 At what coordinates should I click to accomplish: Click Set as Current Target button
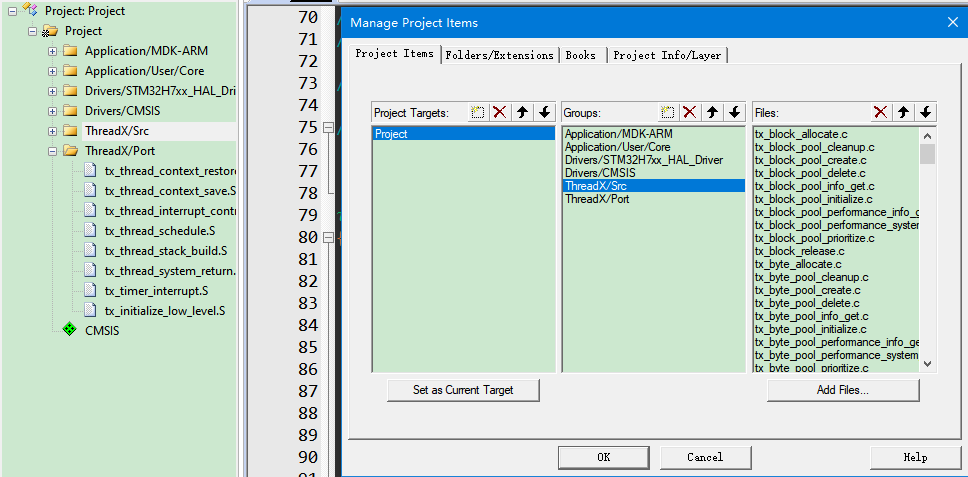click(x=463, y=390)
